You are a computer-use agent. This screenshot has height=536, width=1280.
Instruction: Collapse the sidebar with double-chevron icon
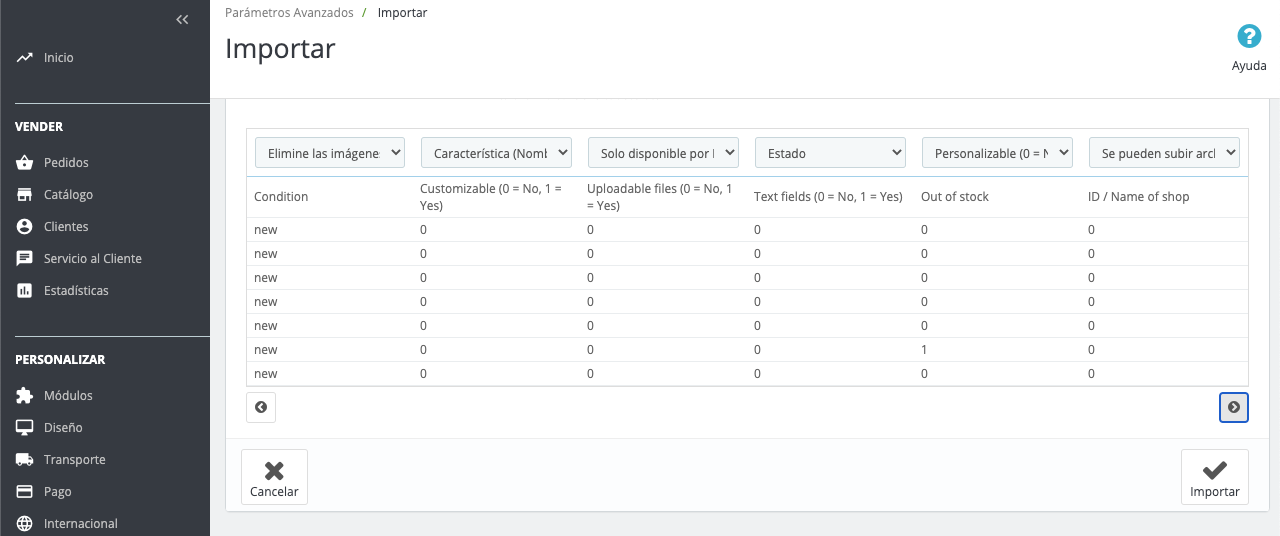tap(182, 20)
